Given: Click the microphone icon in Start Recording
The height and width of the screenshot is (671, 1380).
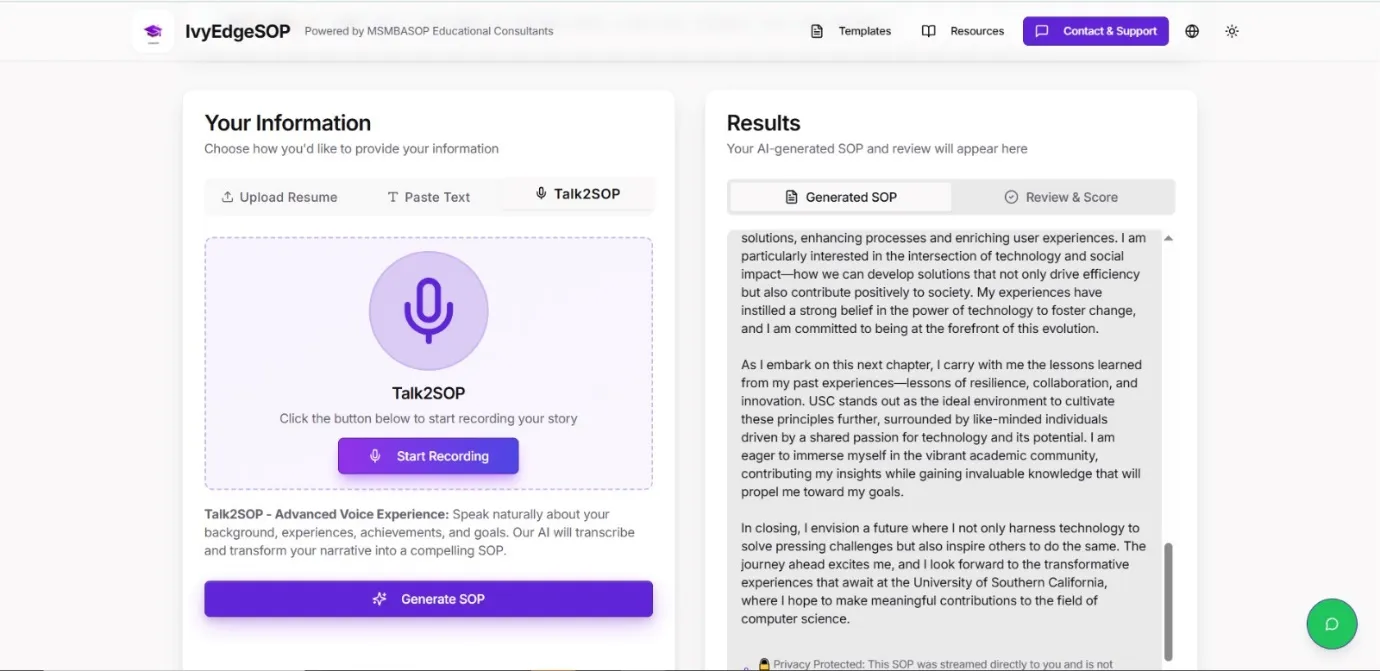Looking at the screenshot, I should point(375,456).
